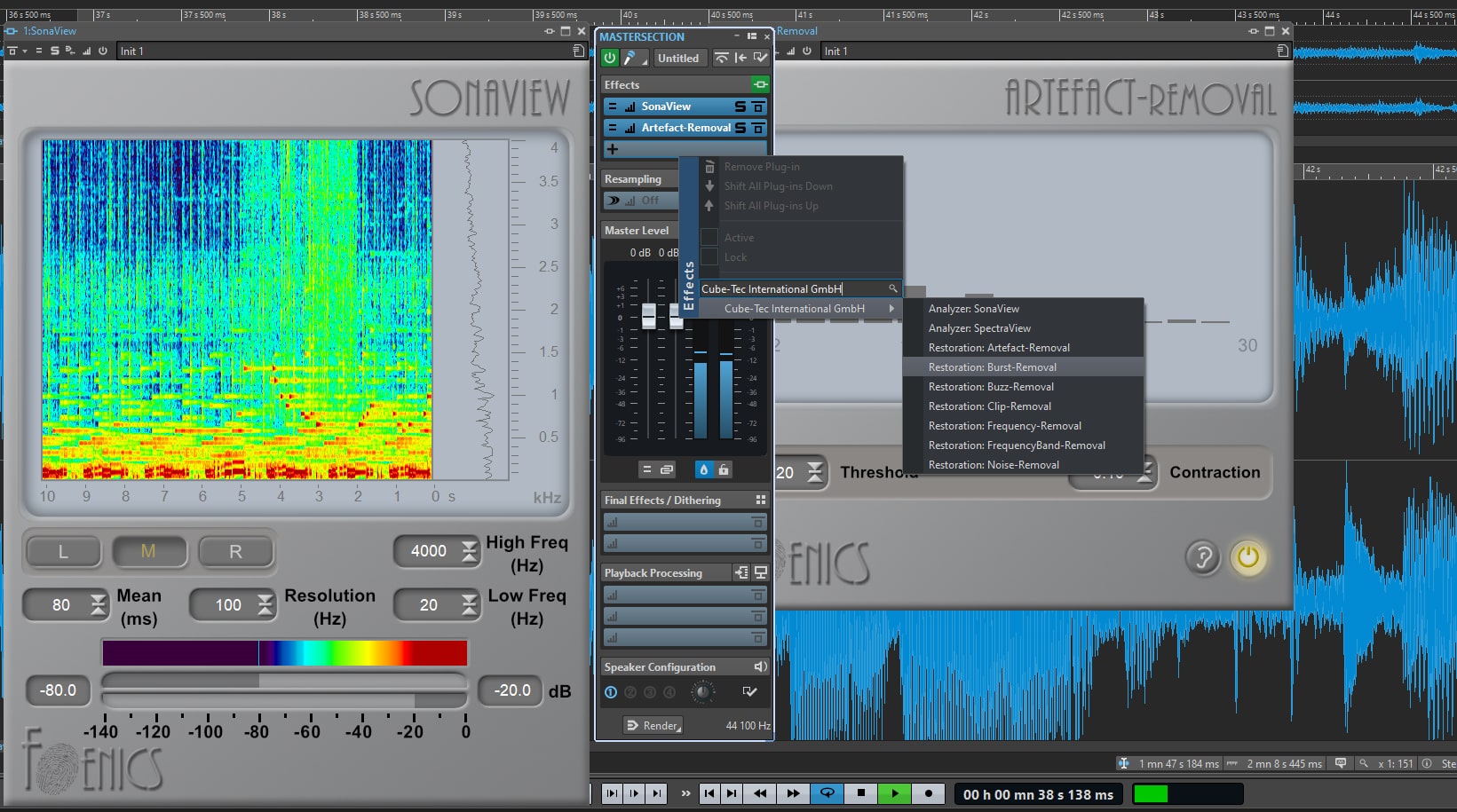
Task: Add a new effect slot with the plus button
Action: coord(614,149)
